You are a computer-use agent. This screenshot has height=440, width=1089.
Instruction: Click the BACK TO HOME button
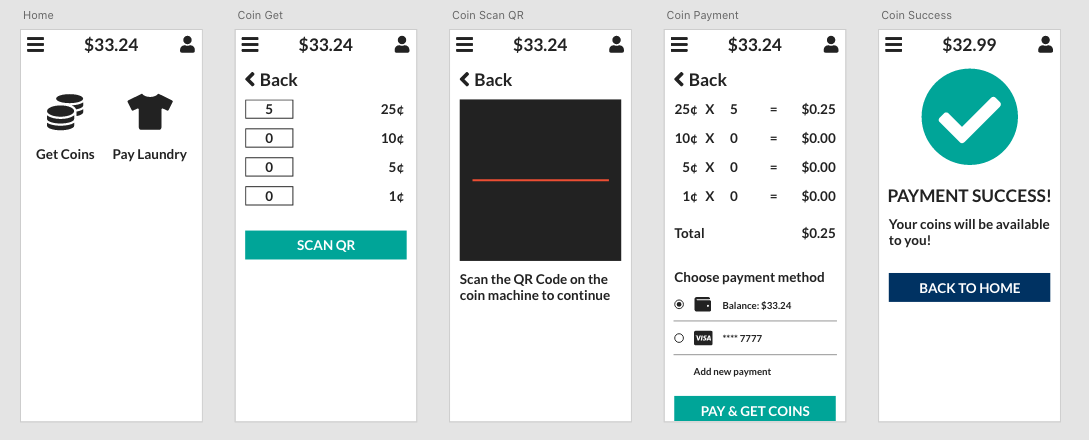[x=969, y=288]
